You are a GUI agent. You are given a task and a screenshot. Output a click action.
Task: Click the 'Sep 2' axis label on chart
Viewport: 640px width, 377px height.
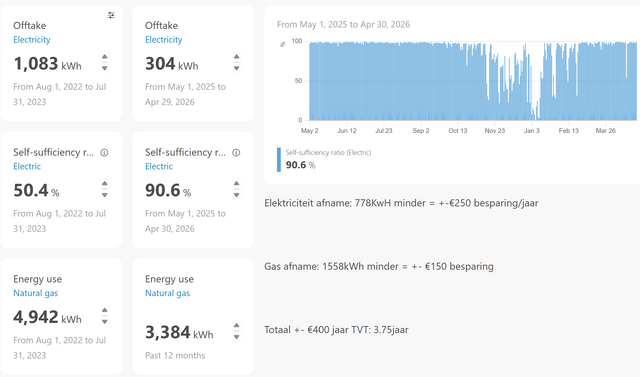421,131
